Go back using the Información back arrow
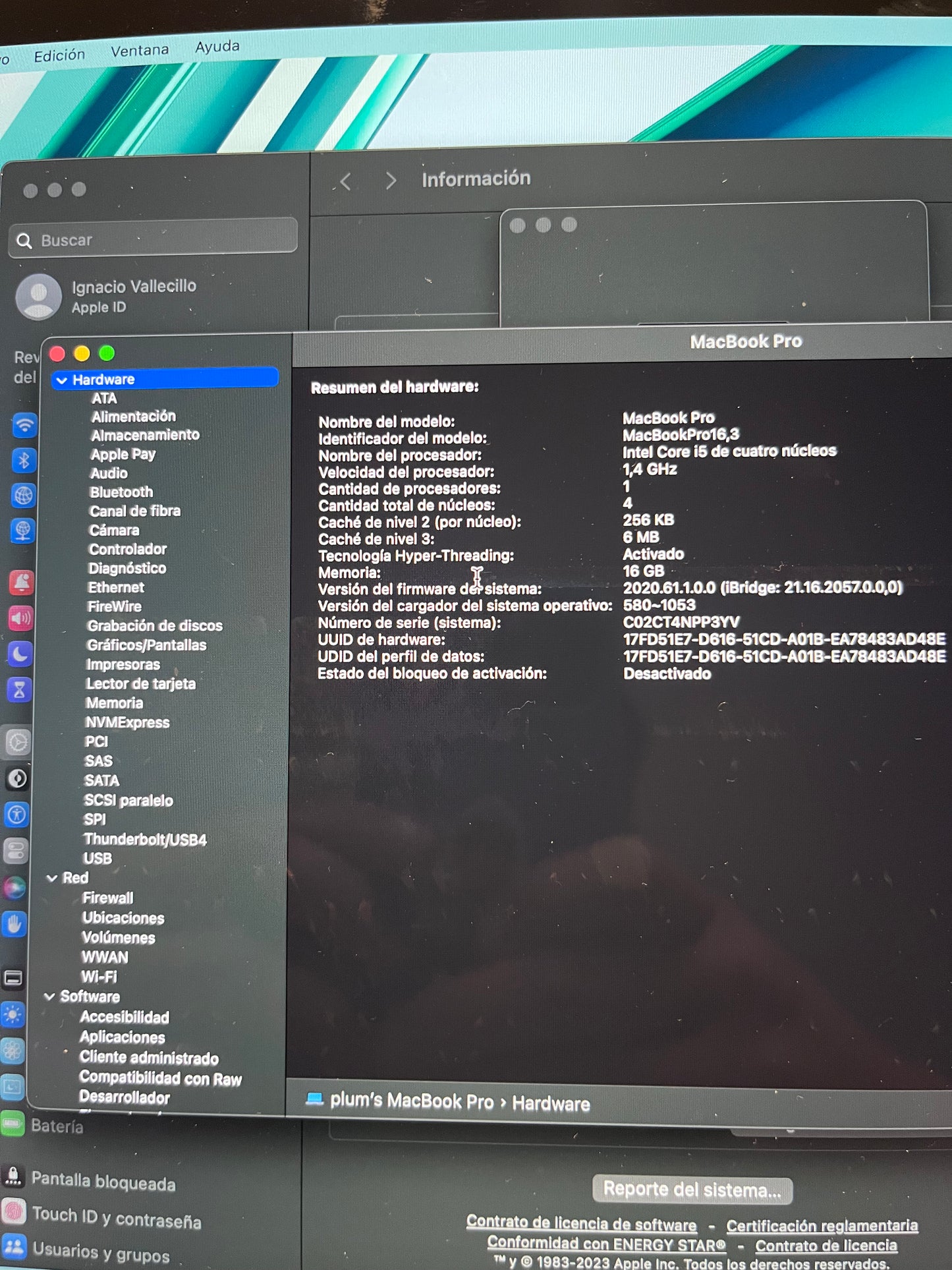 [x=346, y=181]
